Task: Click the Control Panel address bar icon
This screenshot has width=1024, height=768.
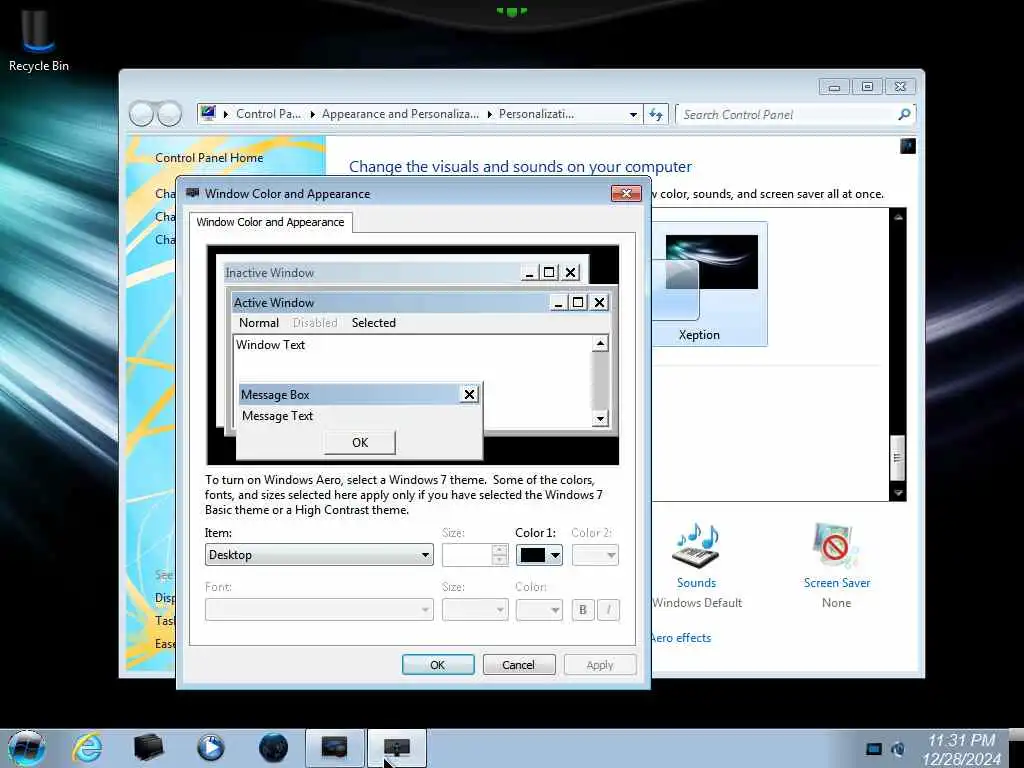Action: click(208, 114)
